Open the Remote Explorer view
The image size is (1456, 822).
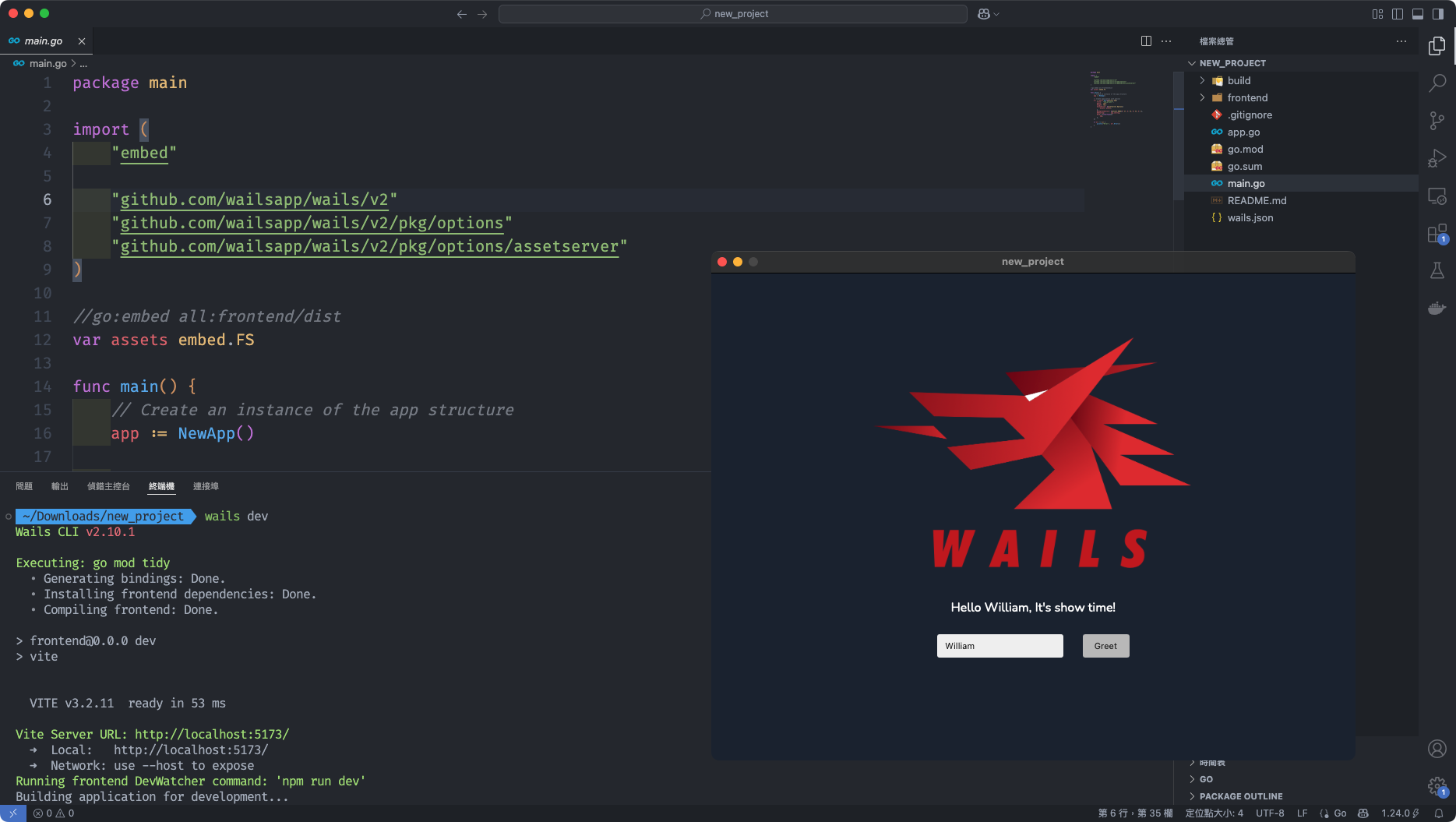[1437, 196]
